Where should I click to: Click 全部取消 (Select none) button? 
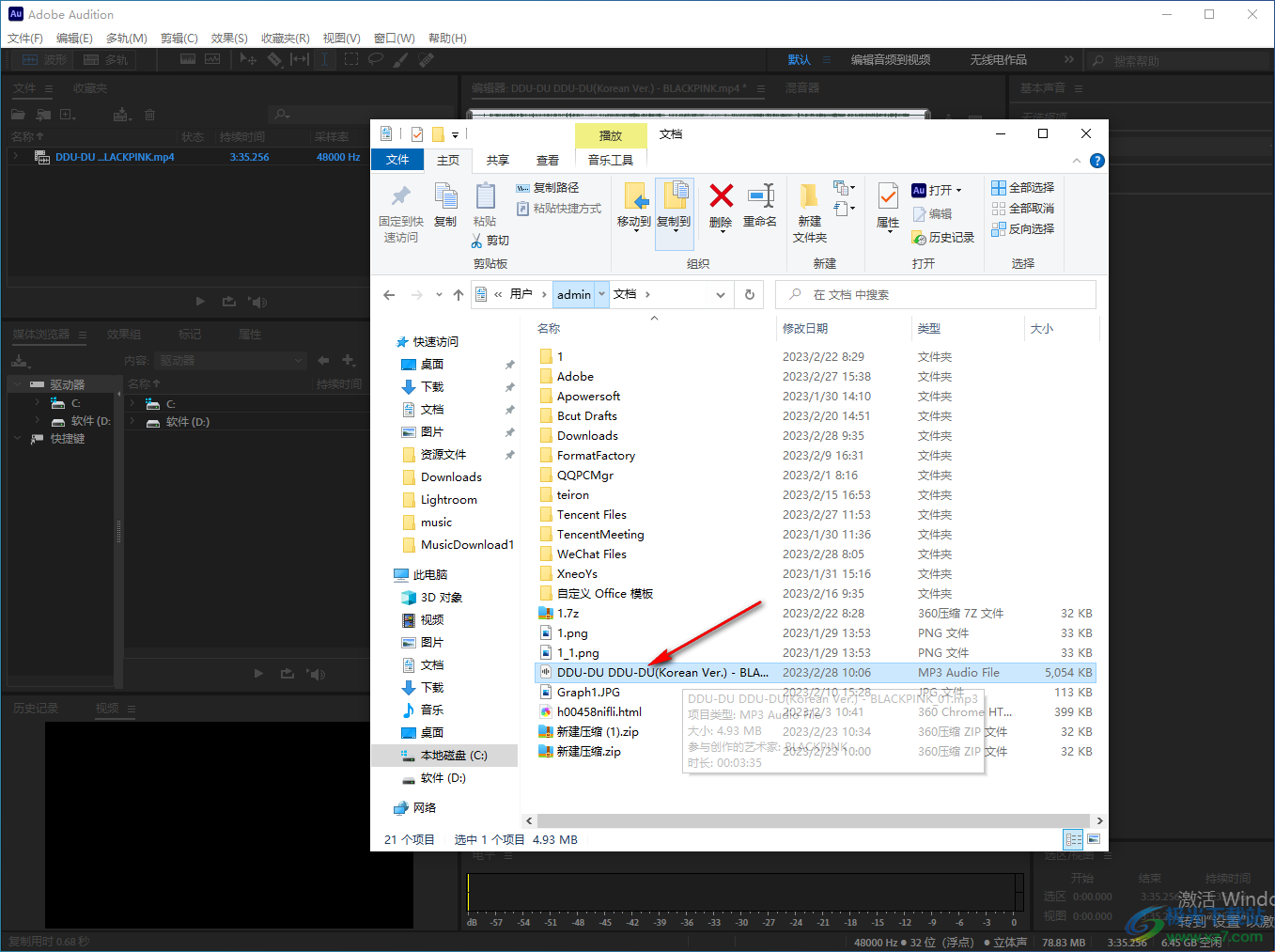pos(1023,208)
